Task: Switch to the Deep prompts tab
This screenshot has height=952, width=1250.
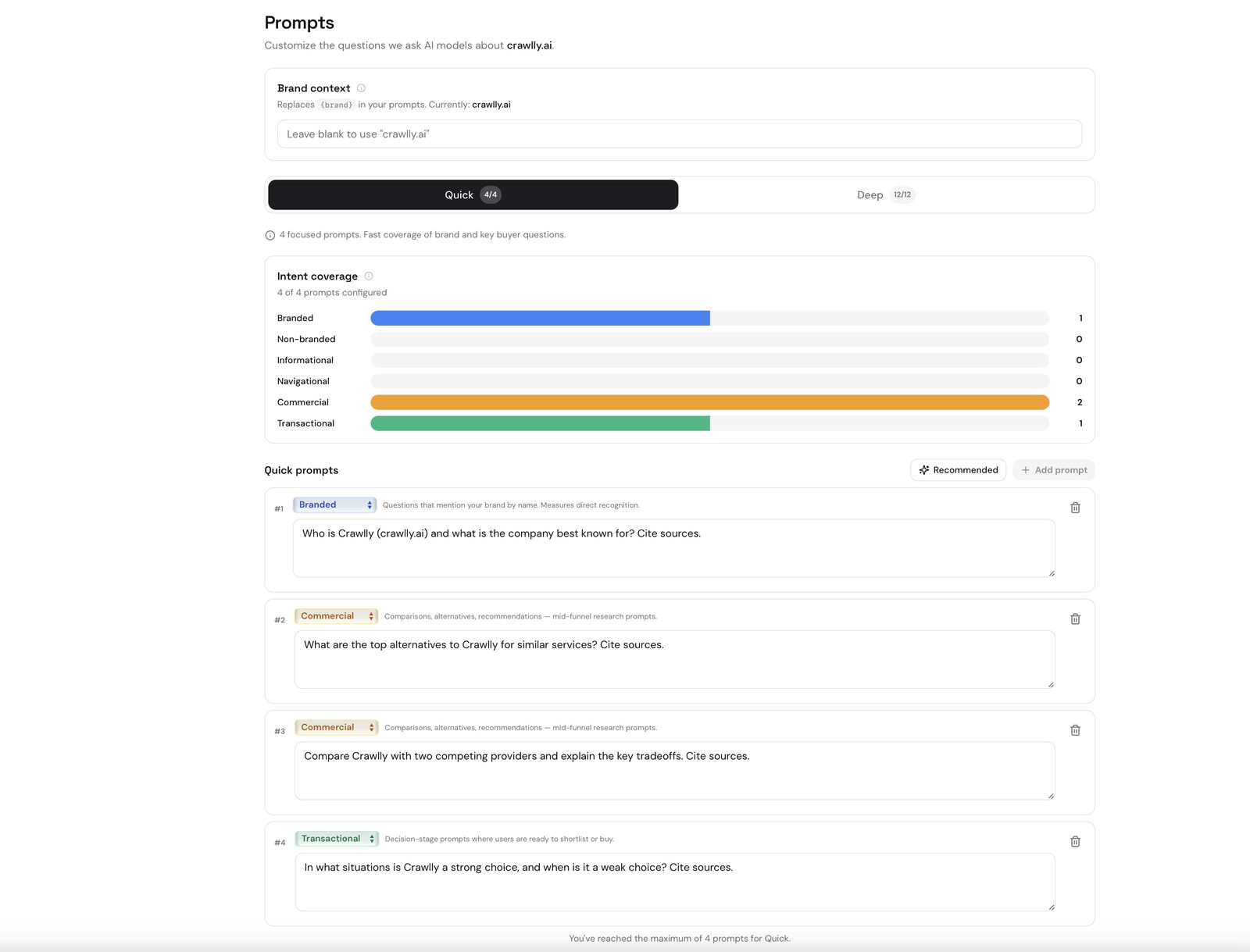Action: (885, 195)
